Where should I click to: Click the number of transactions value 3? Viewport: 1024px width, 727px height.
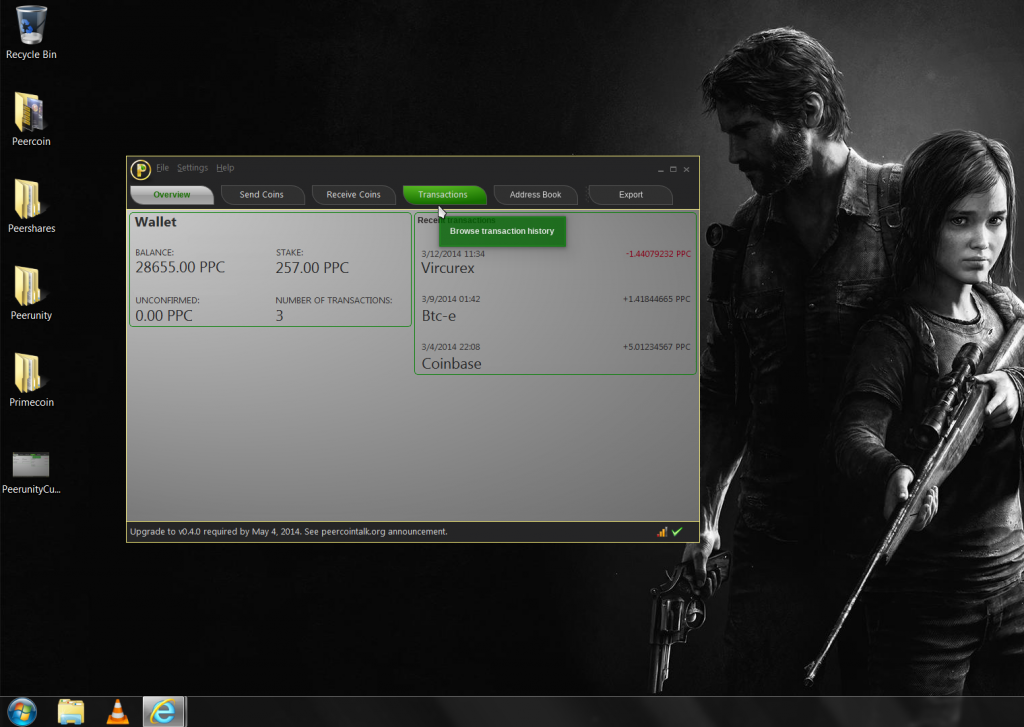280,316
